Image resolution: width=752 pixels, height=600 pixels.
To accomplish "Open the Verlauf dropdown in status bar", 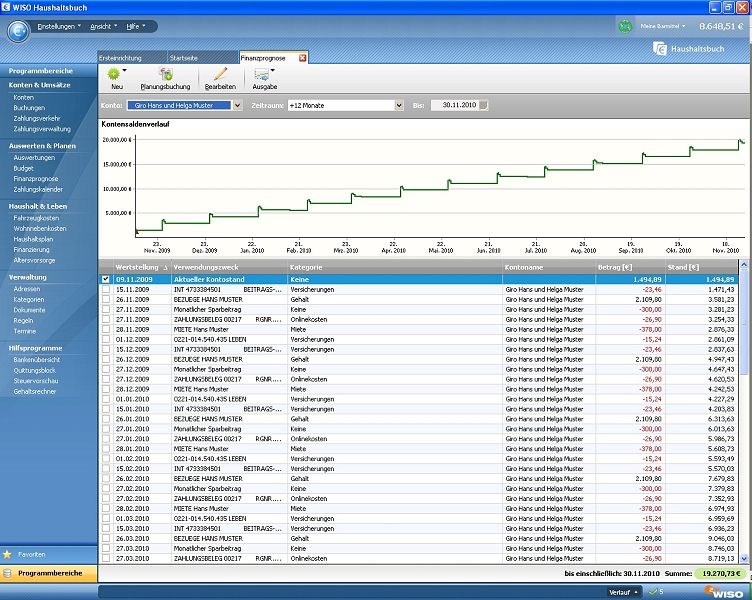I will click(x=621, y=592).
